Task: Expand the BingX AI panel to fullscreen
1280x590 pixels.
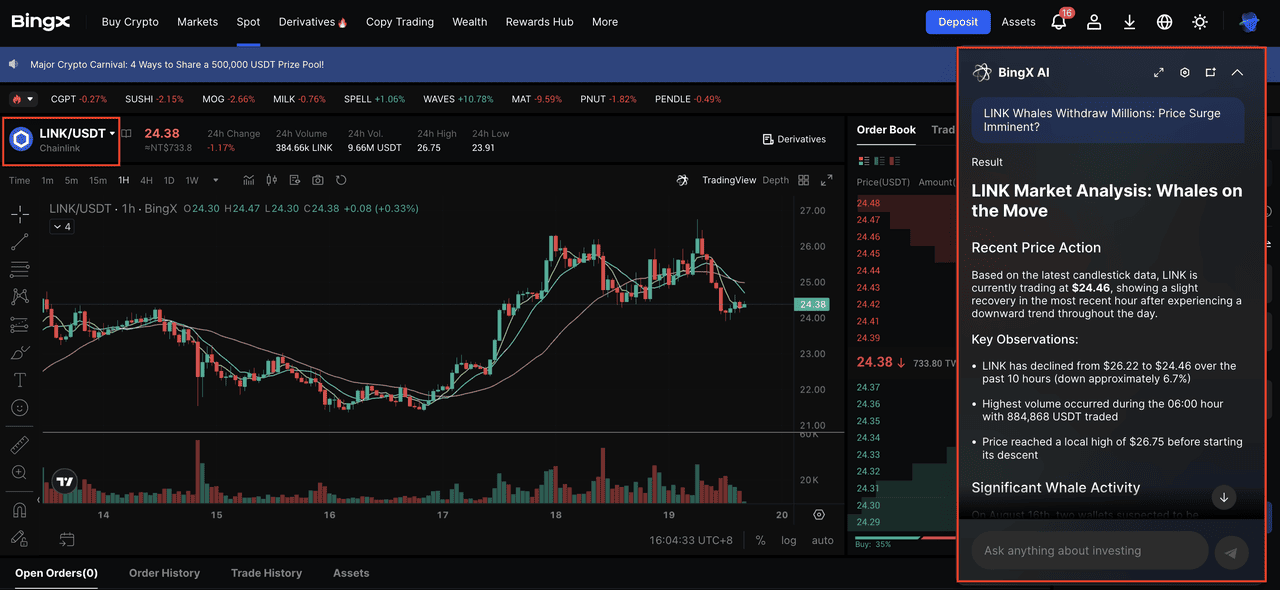Action: click(x=1158, y=72)
